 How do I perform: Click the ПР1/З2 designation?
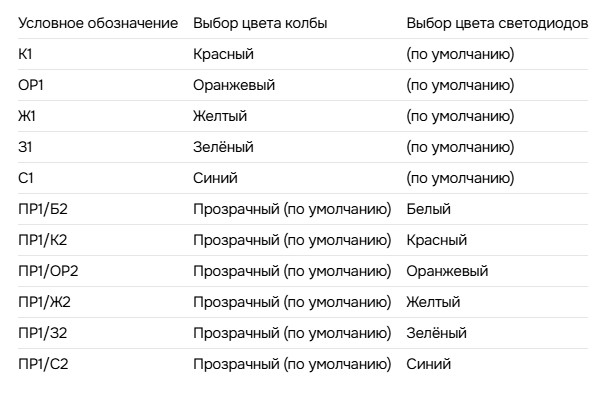[x=43, y=333]
